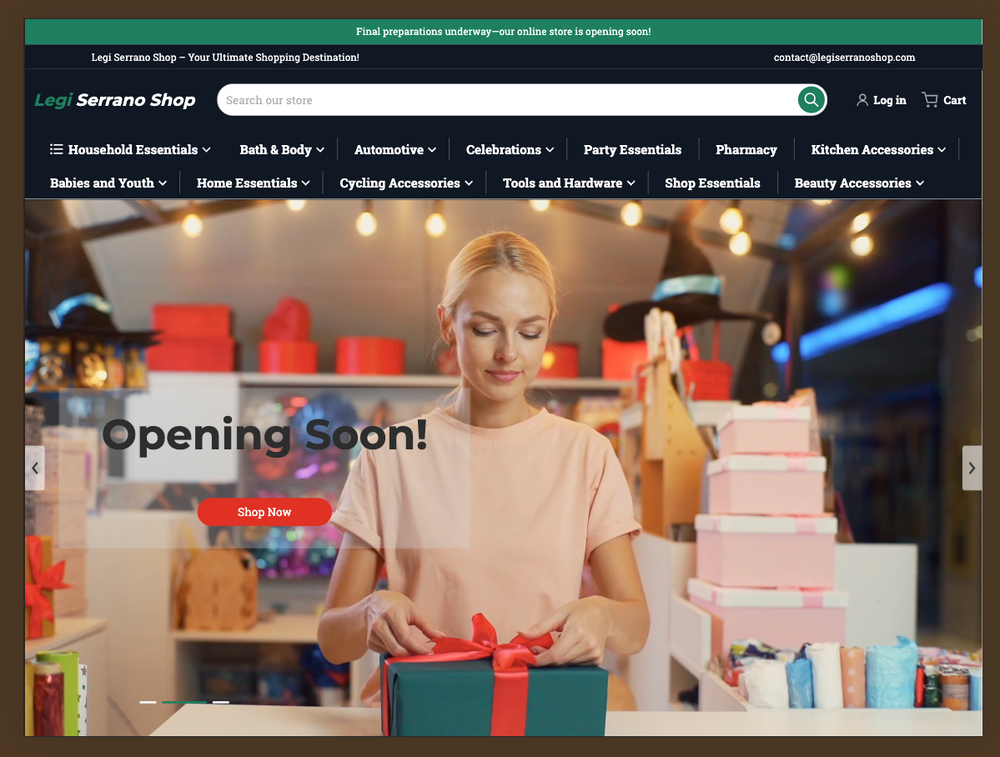Click the green search magnifier icon

tap(811, 100)
